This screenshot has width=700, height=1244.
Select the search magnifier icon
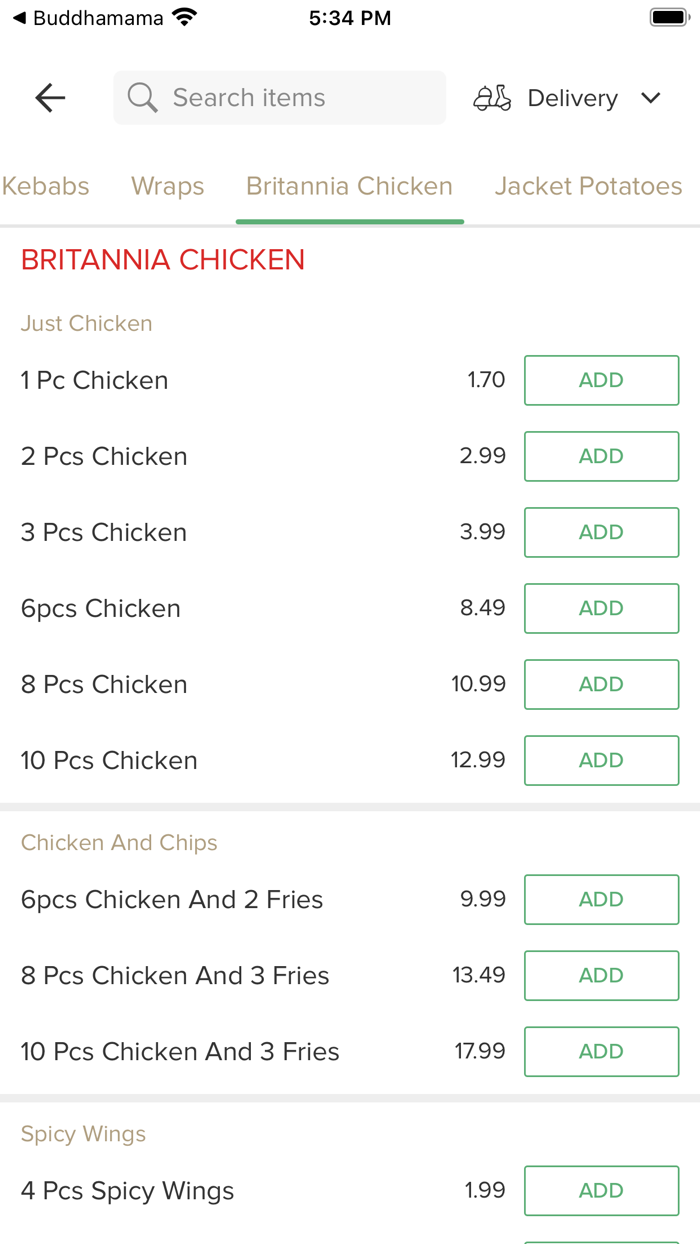pyautogui.click(x=142, y=97)
